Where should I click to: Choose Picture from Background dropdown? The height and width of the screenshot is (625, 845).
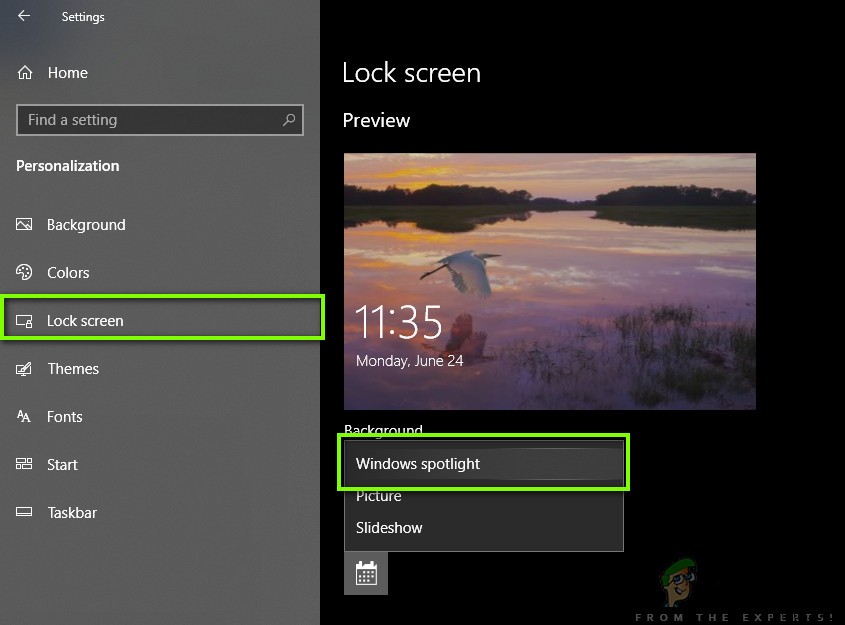coord(483,496)
